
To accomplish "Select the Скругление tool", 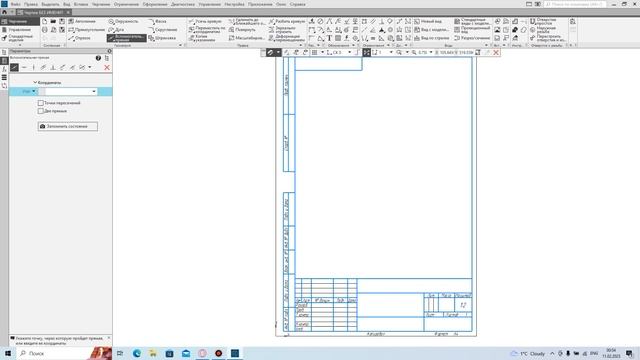I will (x=163, y=30).
